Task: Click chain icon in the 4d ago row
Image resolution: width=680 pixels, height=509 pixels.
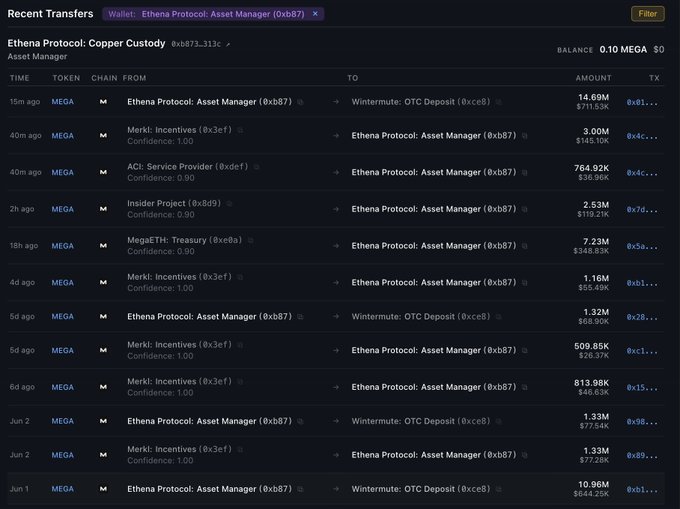Action: pyautogui.click(x=103, y=282)
